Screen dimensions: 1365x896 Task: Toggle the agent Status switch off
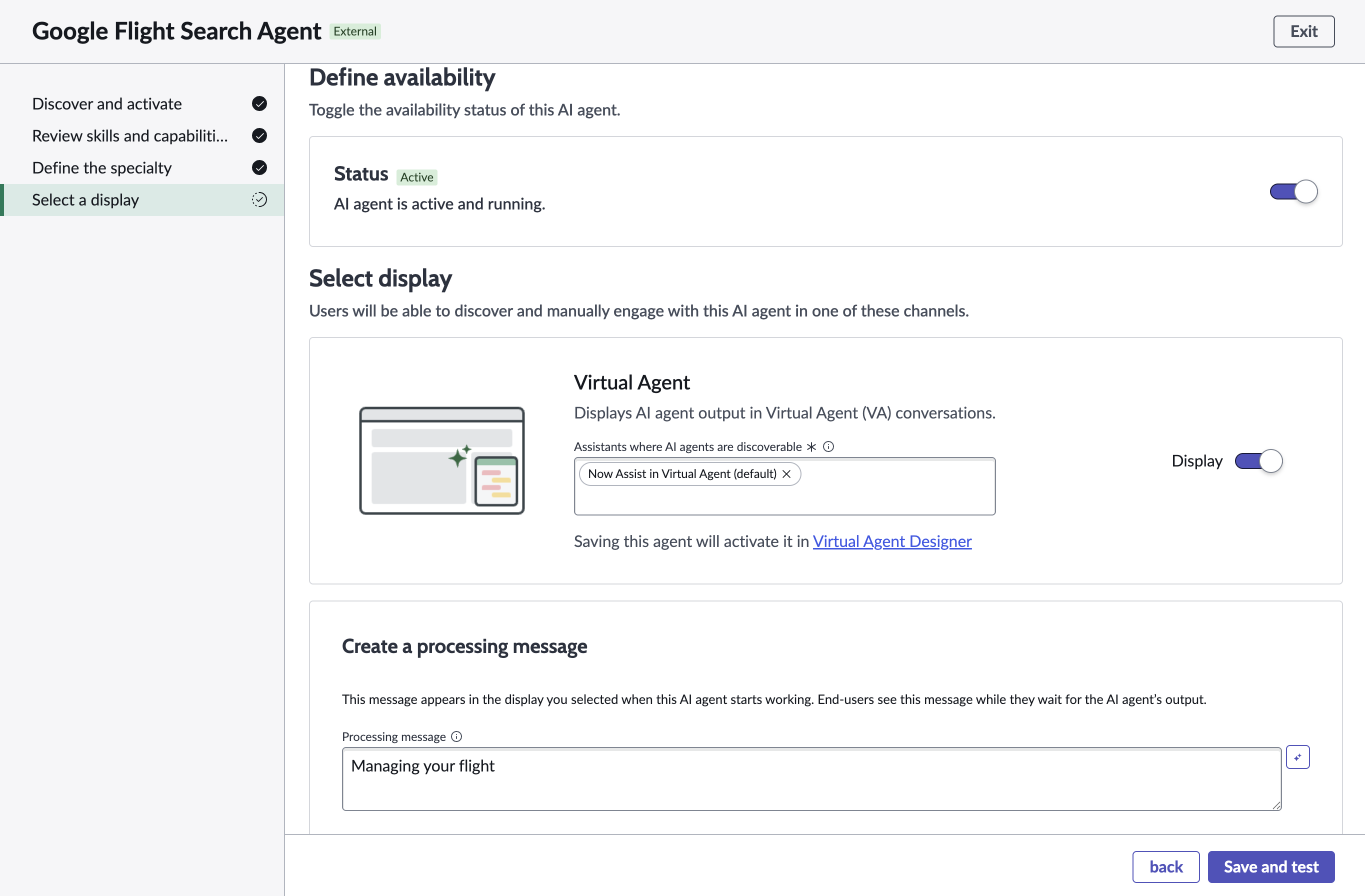[1293, 191]
